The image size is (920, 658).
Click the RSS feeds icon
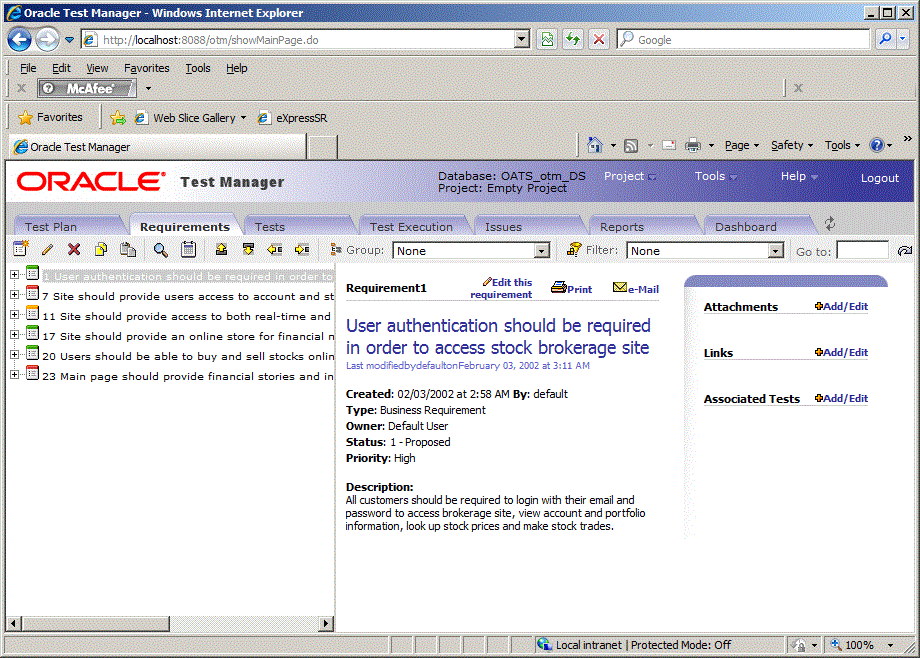pyautogui.click(x=631, y=146)
